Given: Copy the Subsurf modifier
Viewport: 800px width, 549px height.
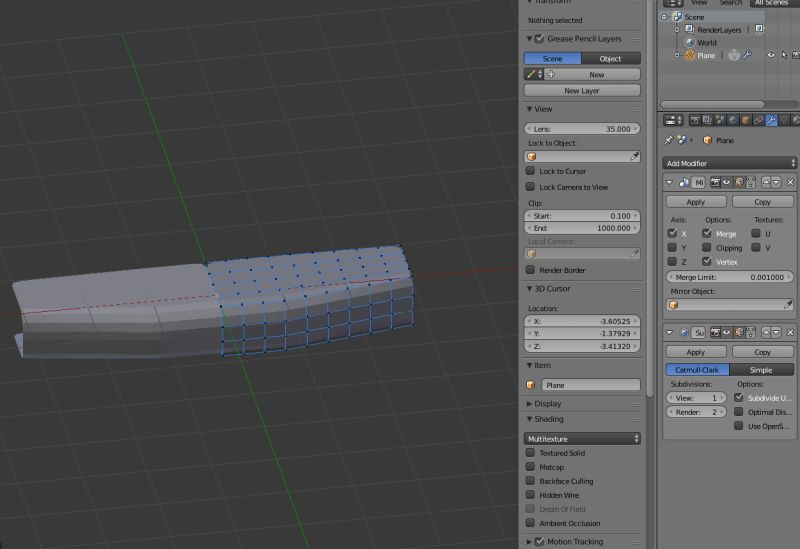Looking at the screenshot, I should pos(763,352).
